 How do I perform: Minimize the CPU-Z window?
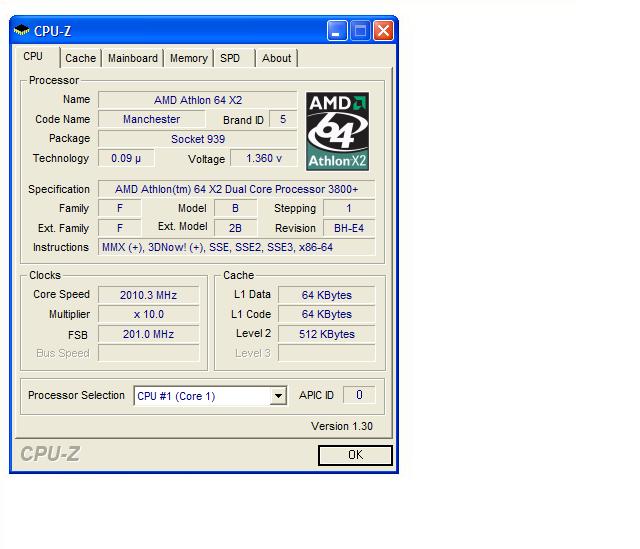pos(337,31)
